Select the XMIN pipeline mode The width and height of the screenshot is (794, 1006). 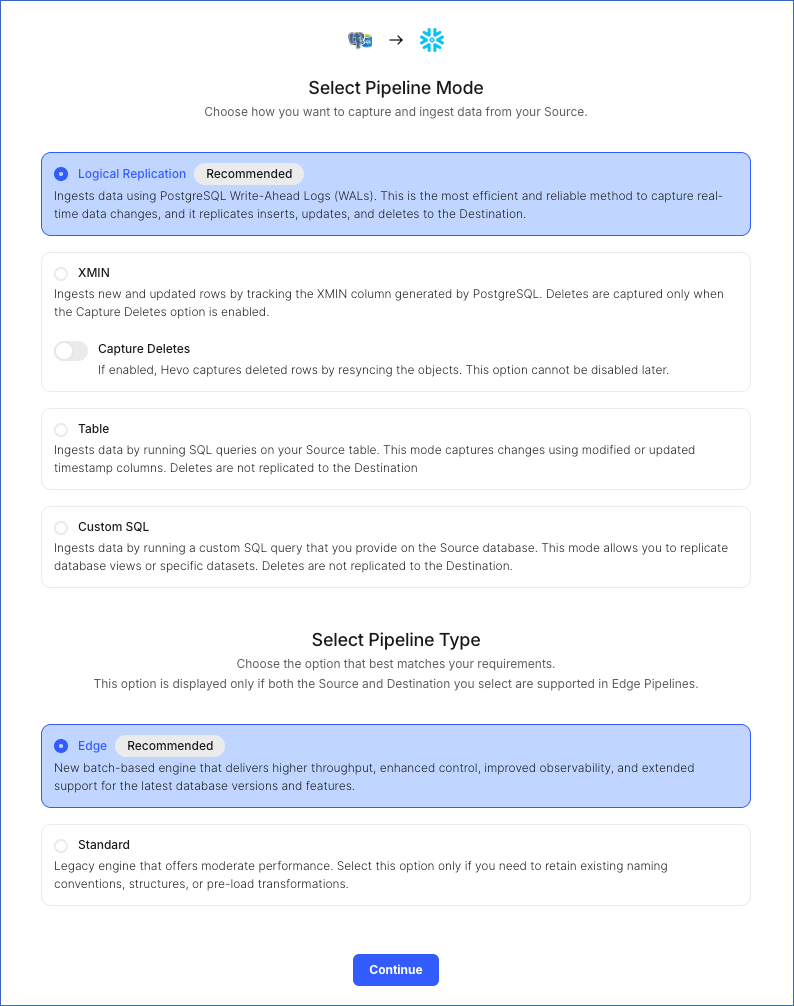tap(60, 273)
